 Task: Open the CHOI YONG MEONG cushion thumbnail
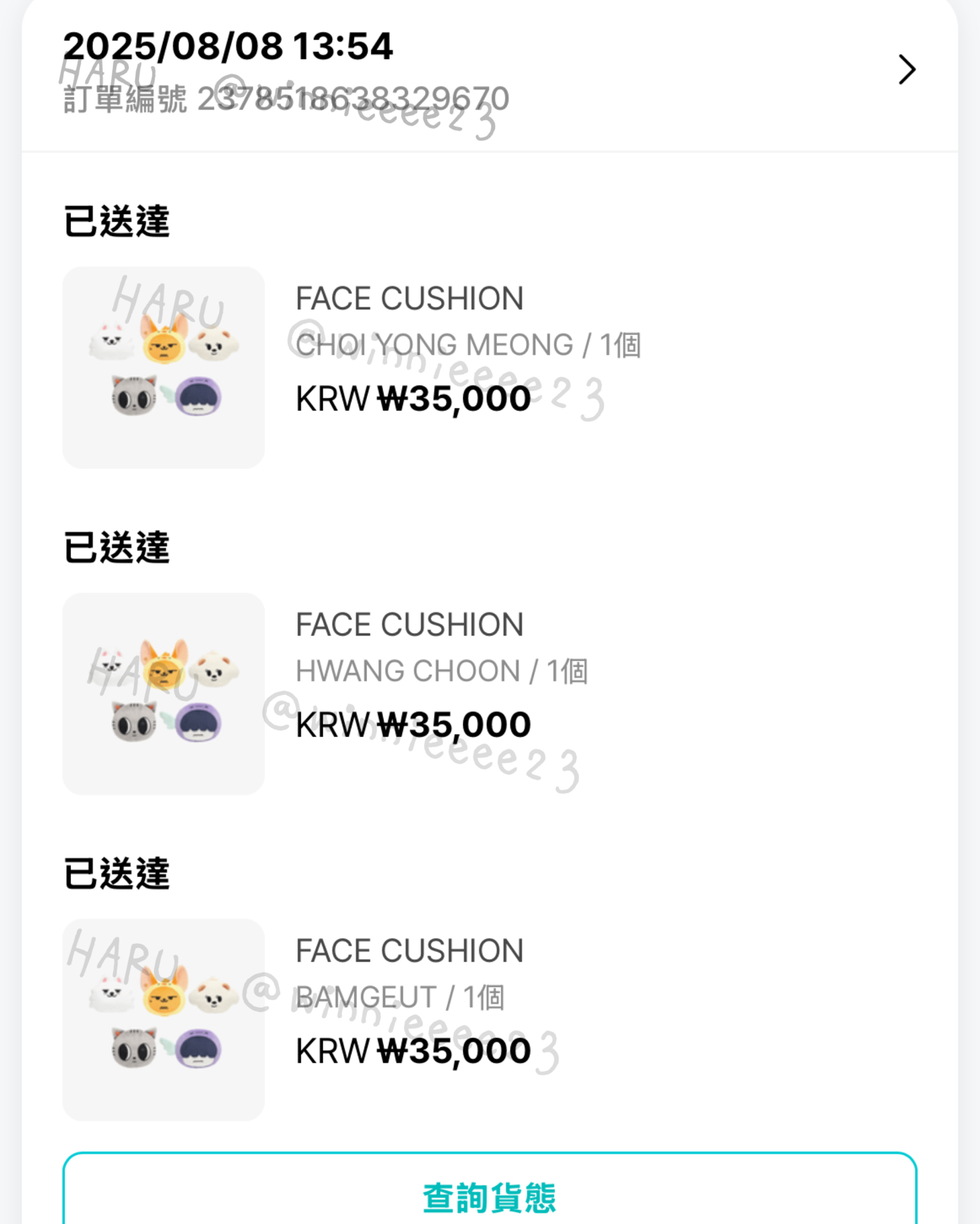tap(163, 368)
